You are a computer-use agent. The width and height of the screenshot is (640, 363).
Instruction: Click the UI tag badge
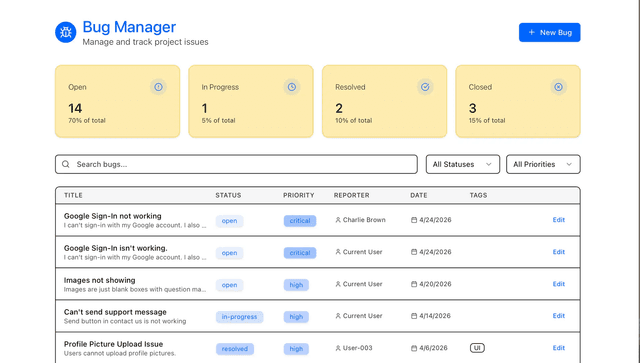(477, 348)
